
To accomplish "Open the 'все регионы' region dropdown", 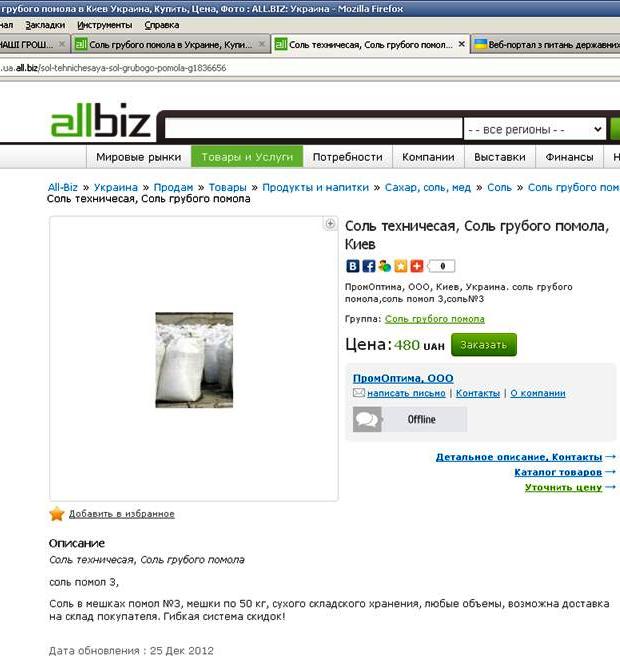I will [535, 129].
